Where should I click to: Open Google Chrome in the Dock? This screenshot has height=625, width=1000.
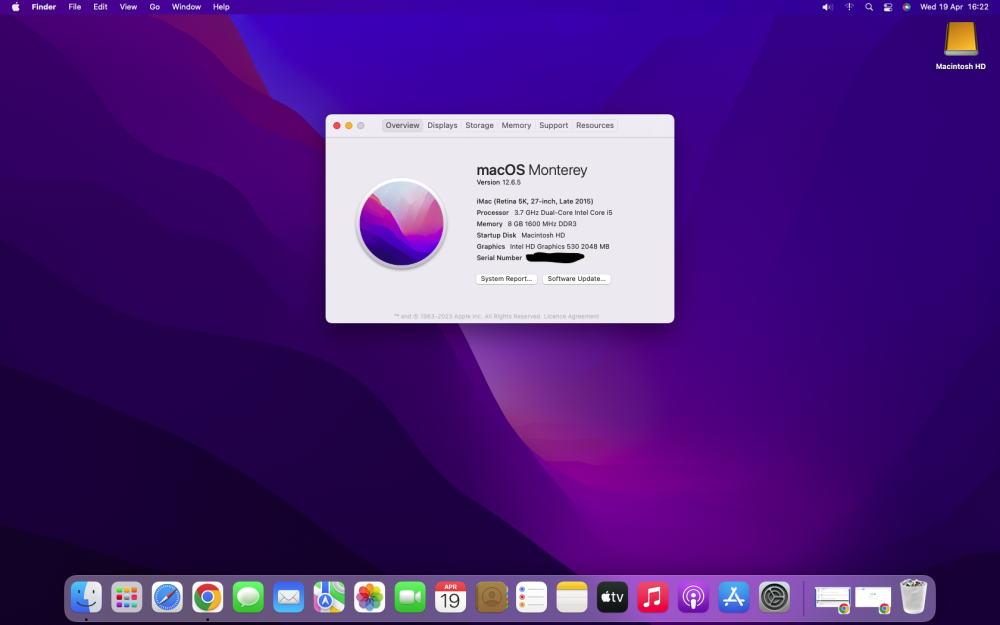[207, 598]
